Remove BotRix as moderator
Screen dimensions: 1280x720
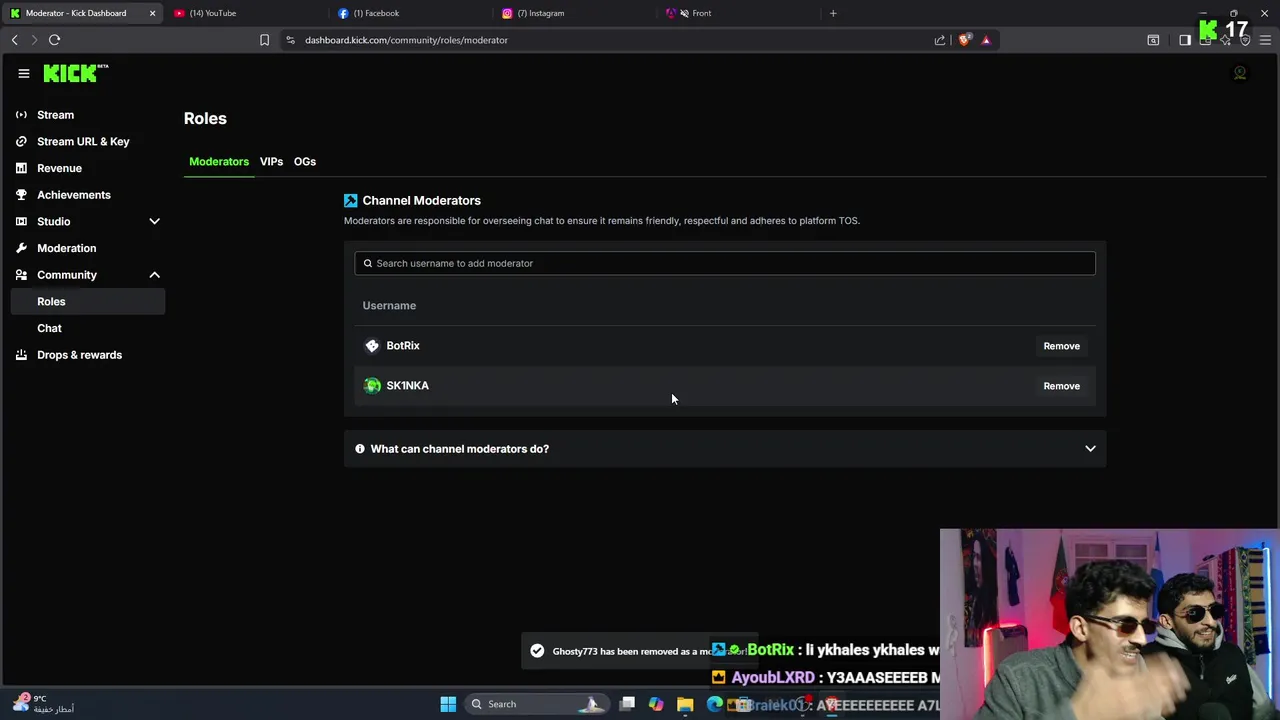point(1061,346)
